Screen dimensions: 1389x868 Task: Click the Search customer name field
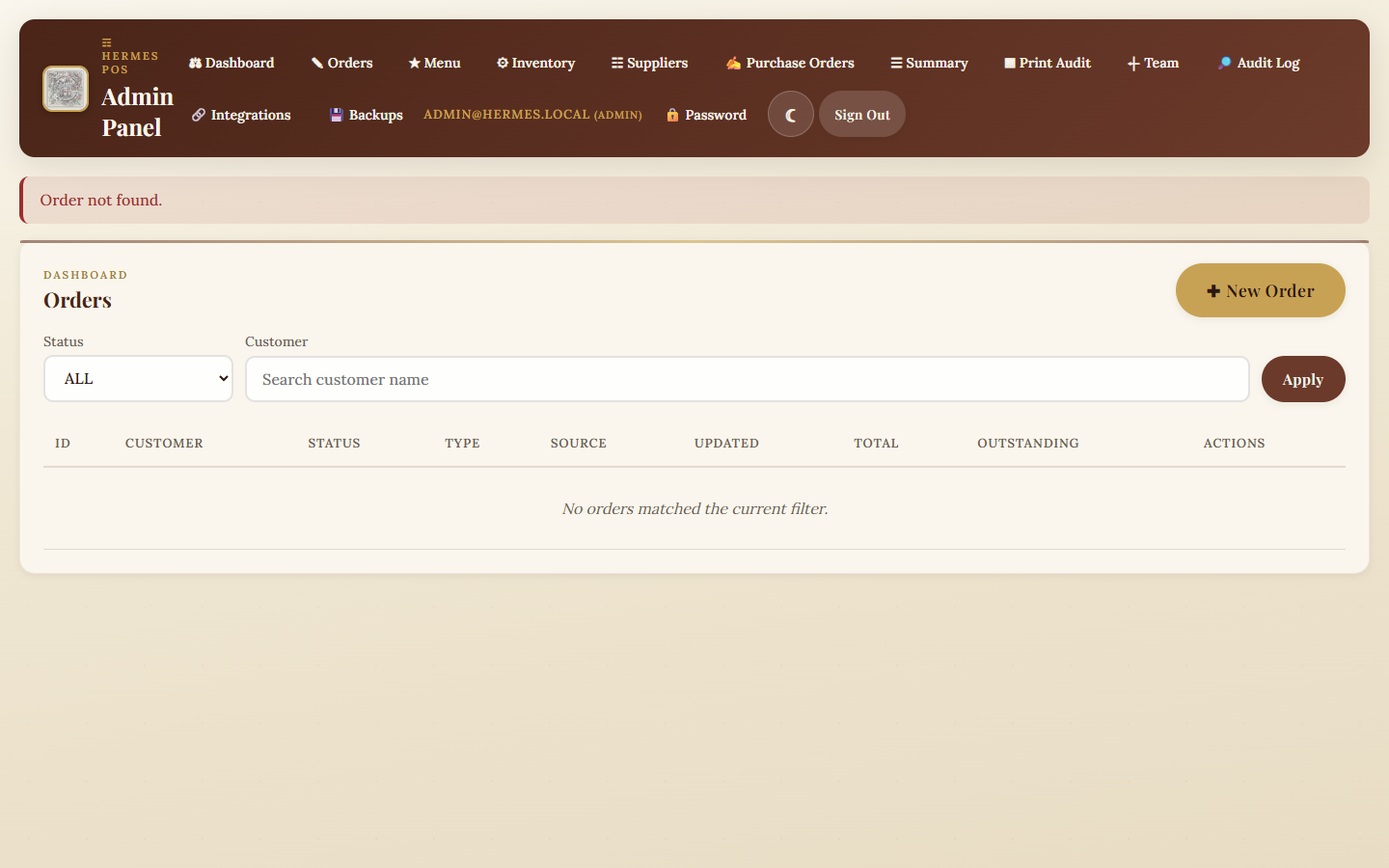[746, 378]
